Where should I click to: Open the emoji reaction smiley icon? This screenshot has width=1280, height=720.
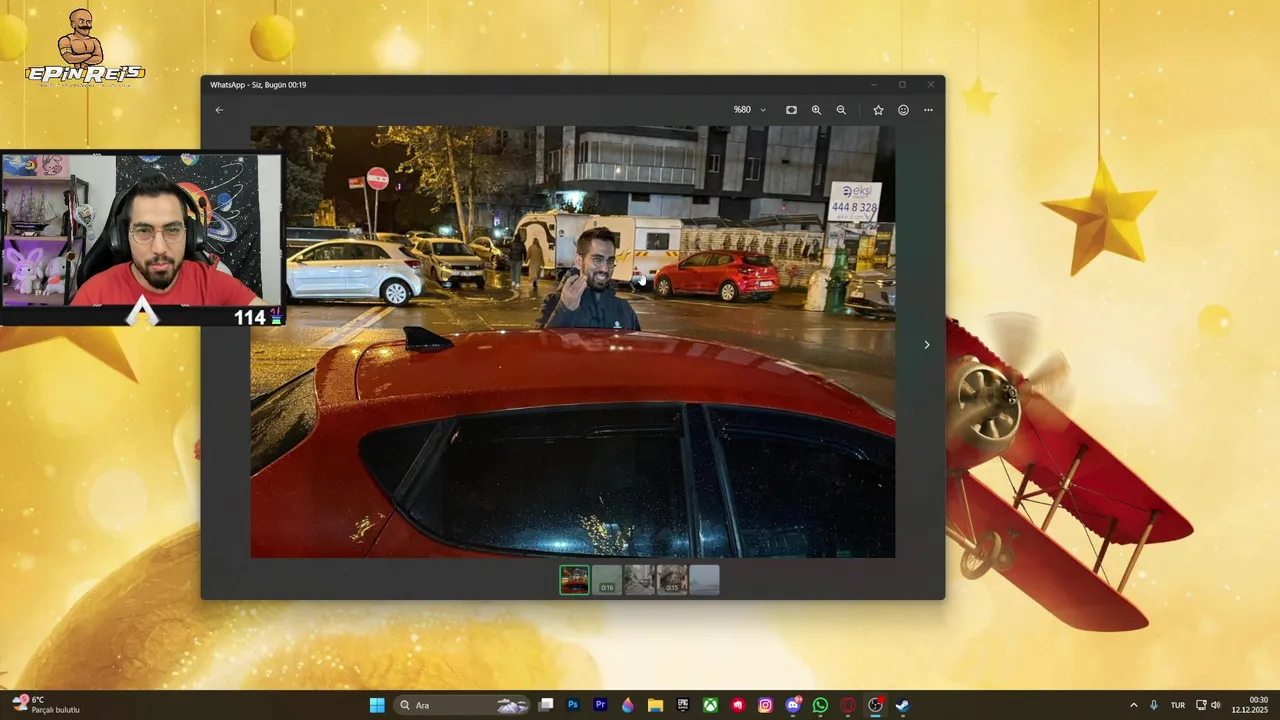(903, 110)
